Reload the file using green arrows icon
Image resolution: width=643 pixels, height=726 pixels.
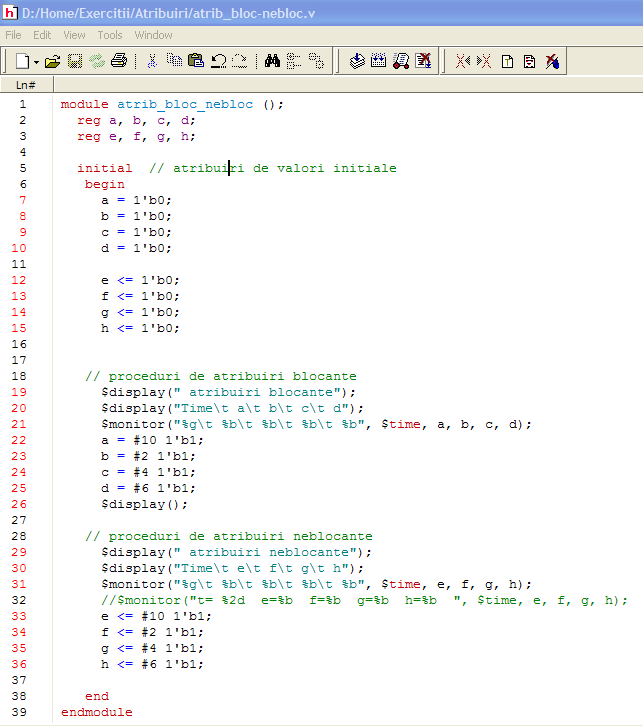97,61
